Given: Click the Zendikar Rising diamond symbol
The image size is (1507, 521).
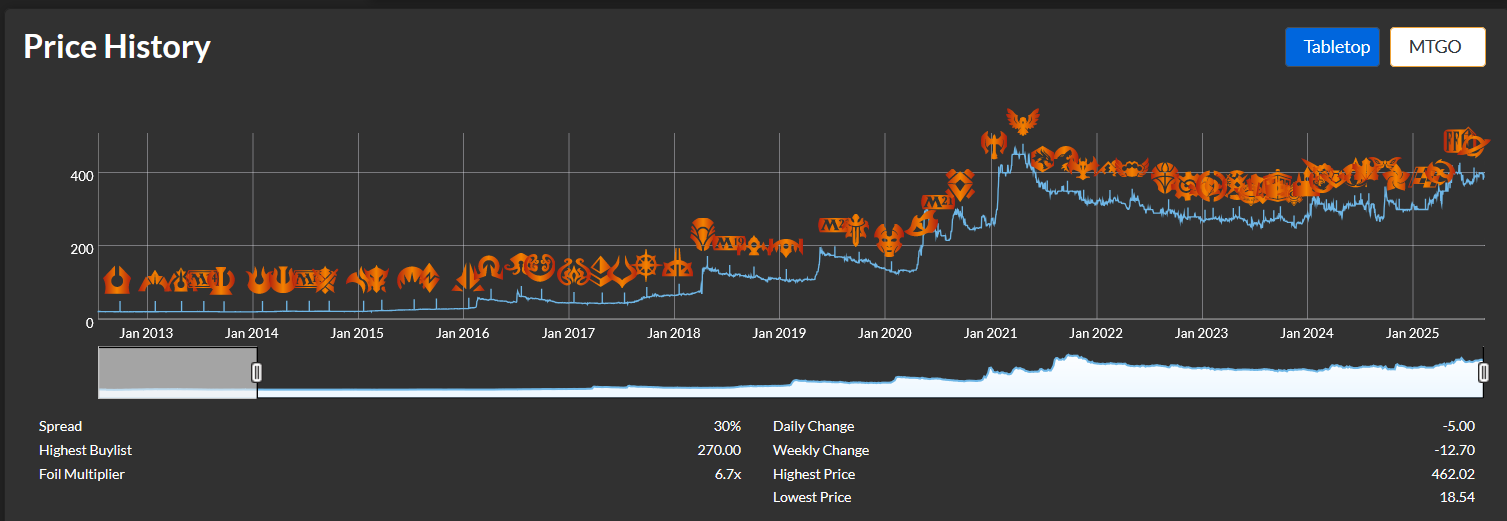Looking at the screenshot, I should tap(960, 185).
